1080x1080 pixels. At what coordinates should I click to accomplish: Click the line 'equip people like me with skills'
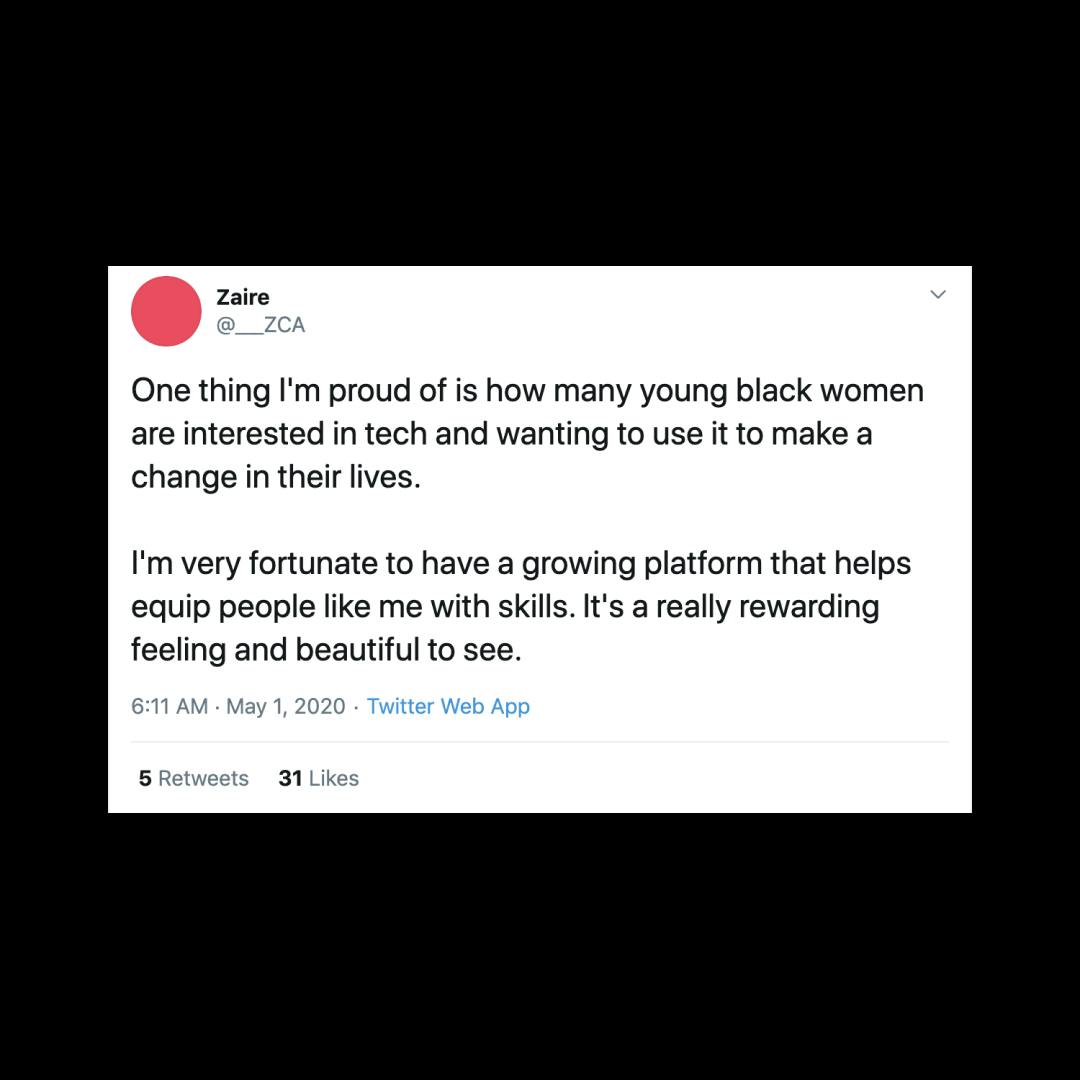(x=505, y=607)
